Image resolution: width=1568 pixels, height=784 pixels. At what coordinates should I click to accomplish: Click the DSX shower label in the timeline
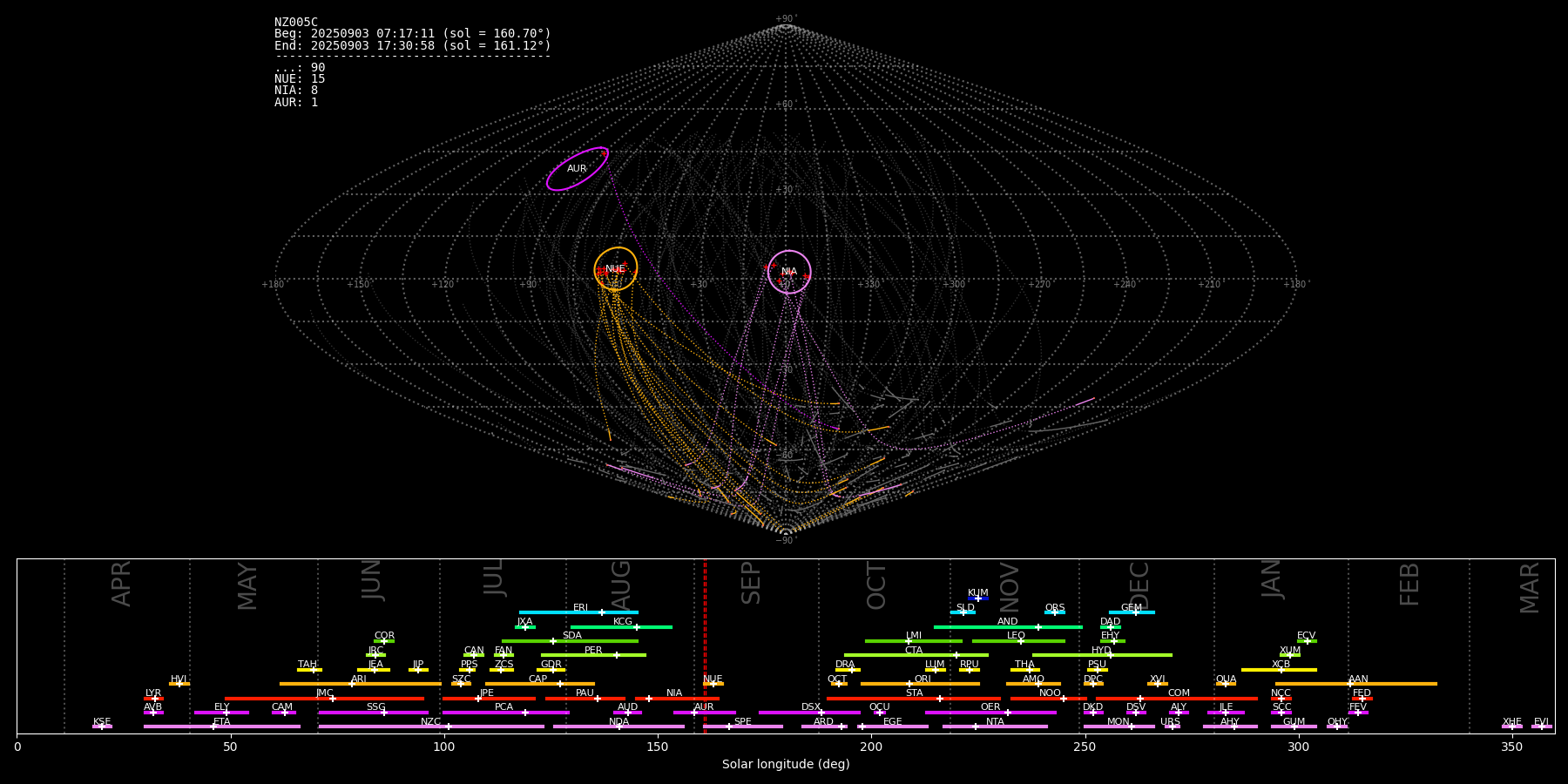(x=811, y=707)
